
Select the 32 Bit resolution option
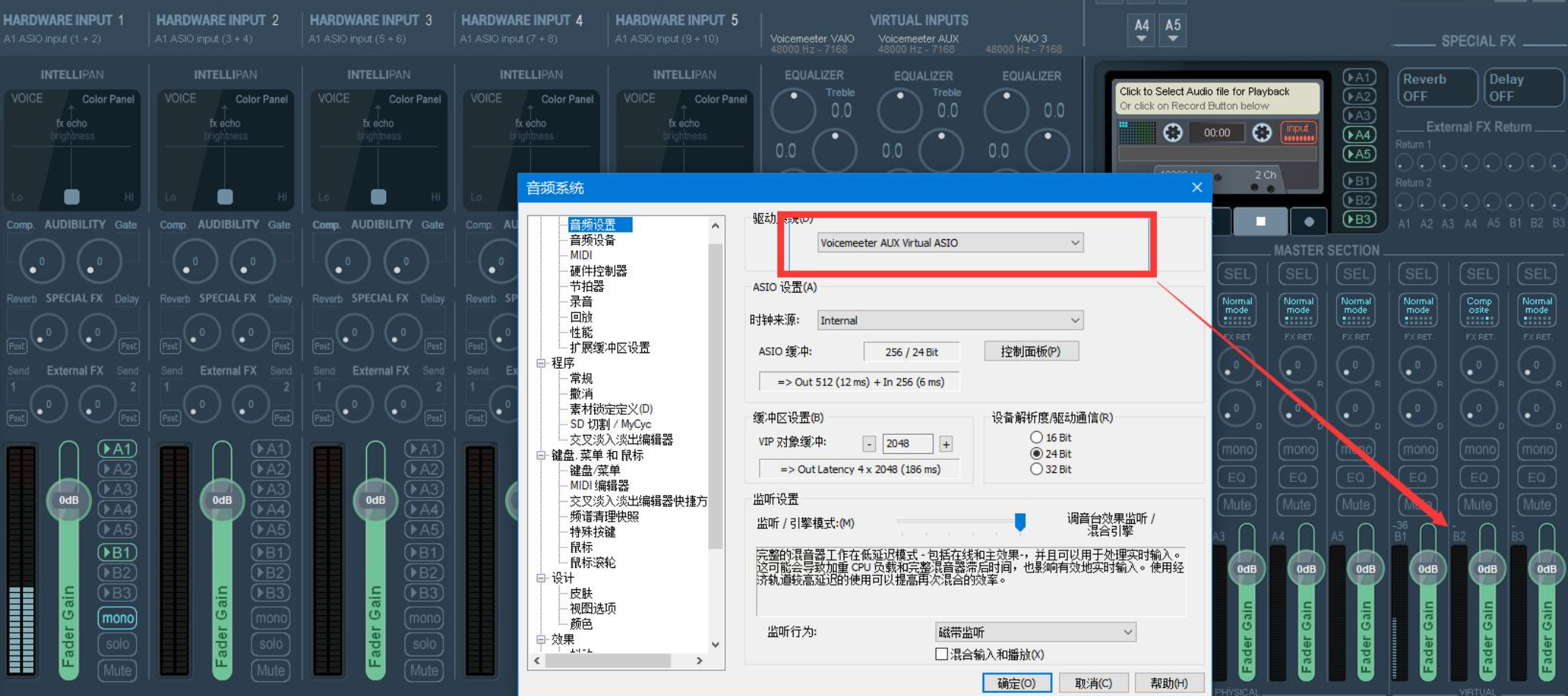click(1036, 469)
